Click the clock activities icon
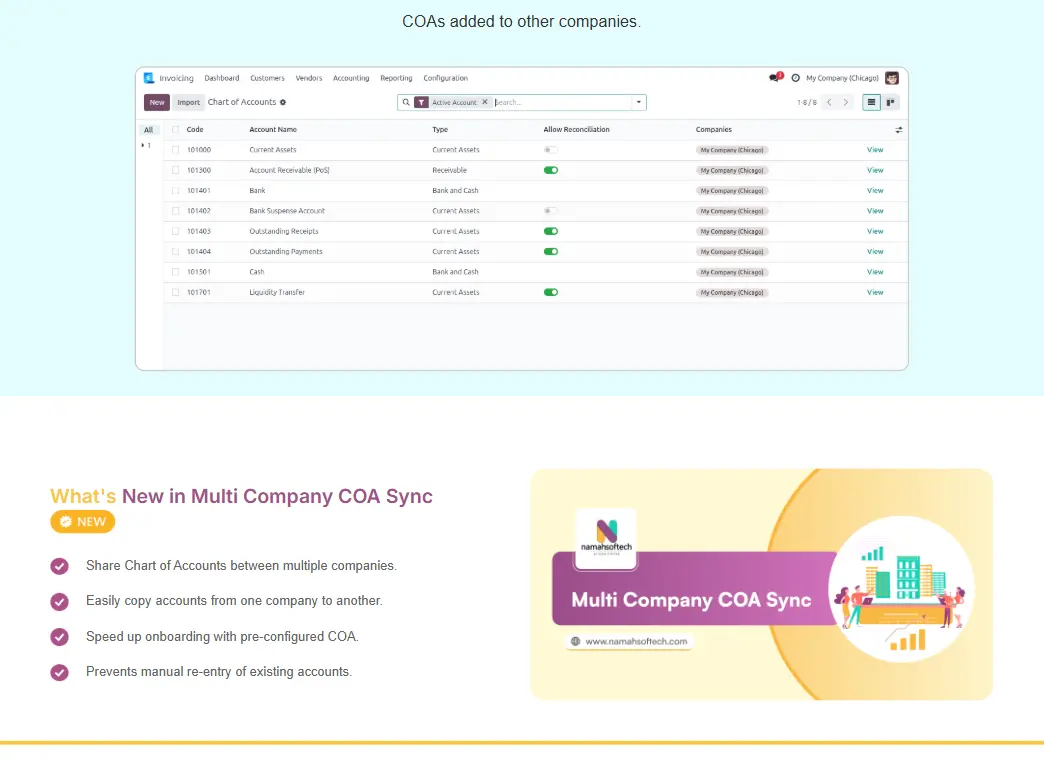1044x761 pixels. [x=795, y=78]
